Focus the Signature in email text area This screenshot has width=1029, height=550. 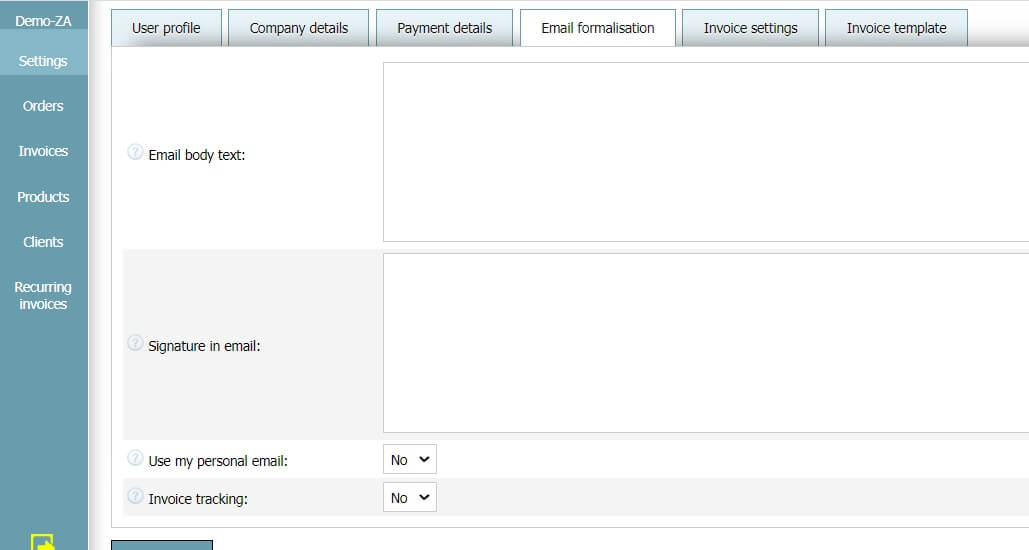[706, 343]
